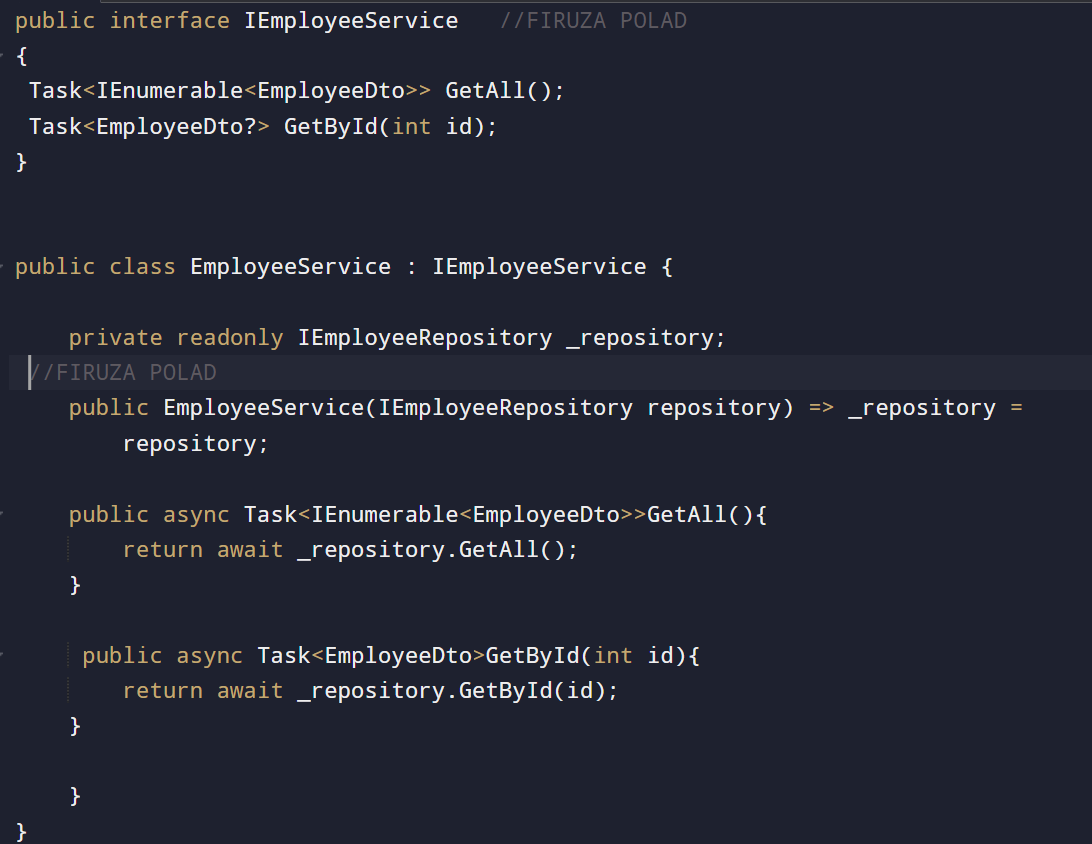1092x844 pixels.
Task: Click "await" in the GetAll return statement
Action: coord(250,550)
